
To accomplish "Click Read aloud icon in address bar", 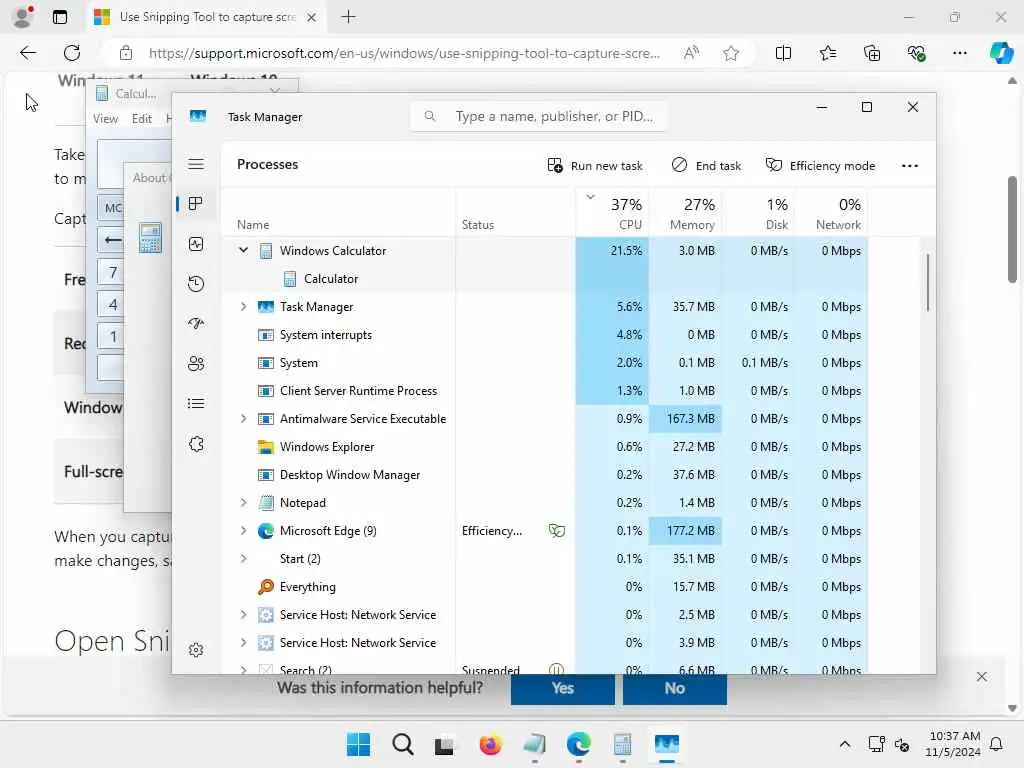I will coord(691,53).
